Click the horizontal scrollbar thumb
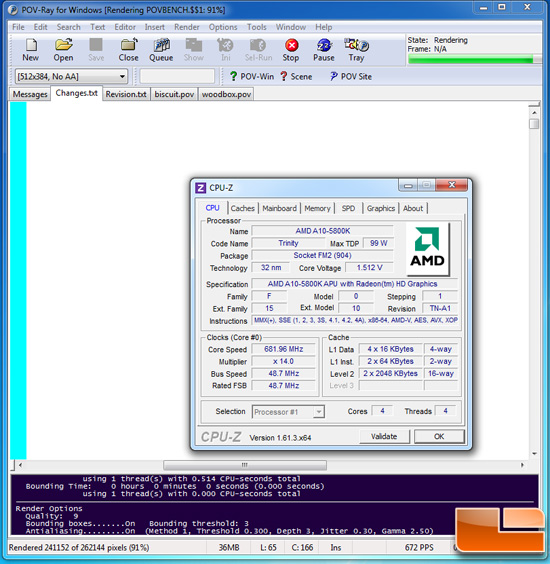 tap(245, 465)
